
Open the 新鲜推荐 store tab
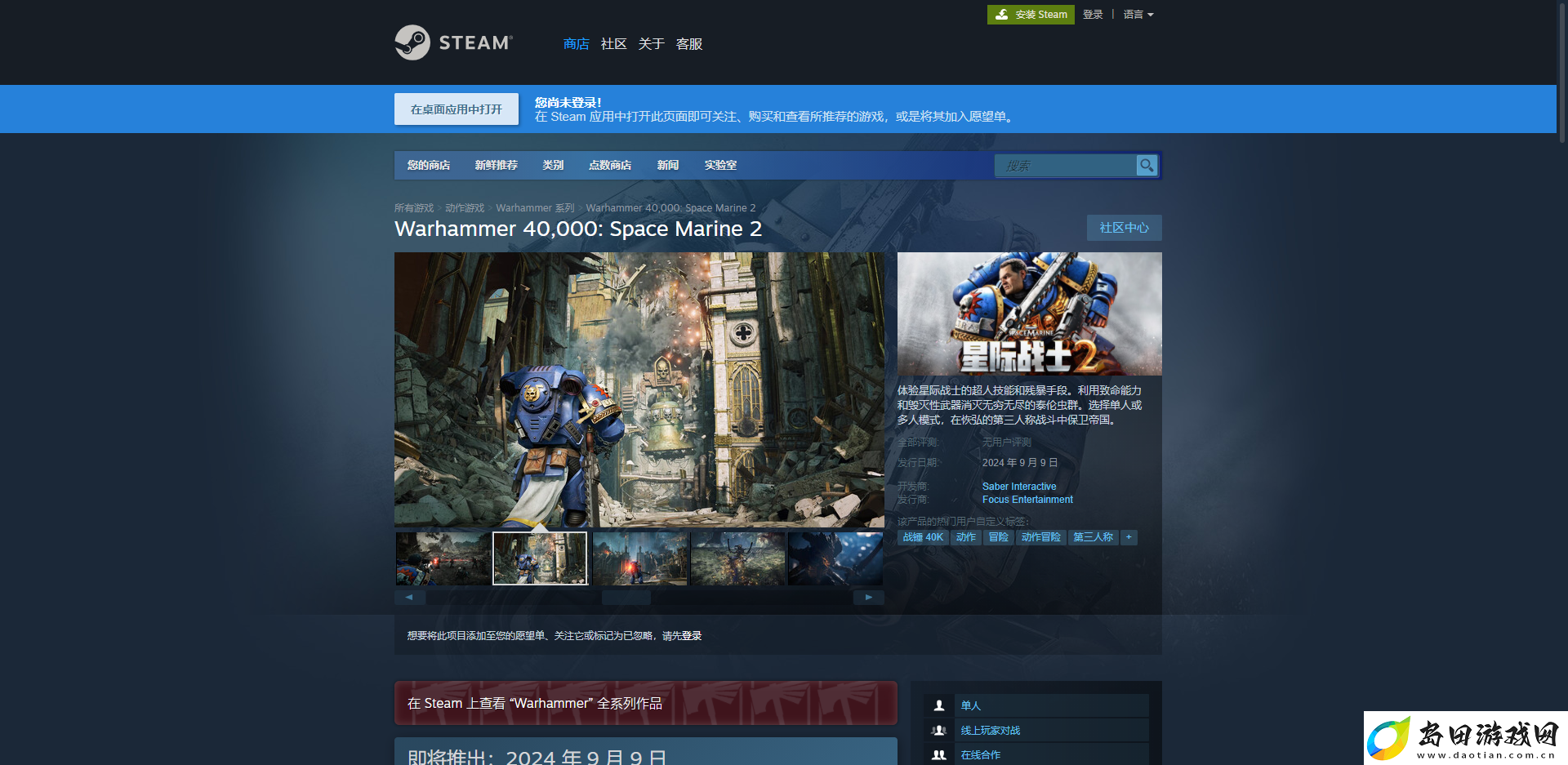[497, 165]
